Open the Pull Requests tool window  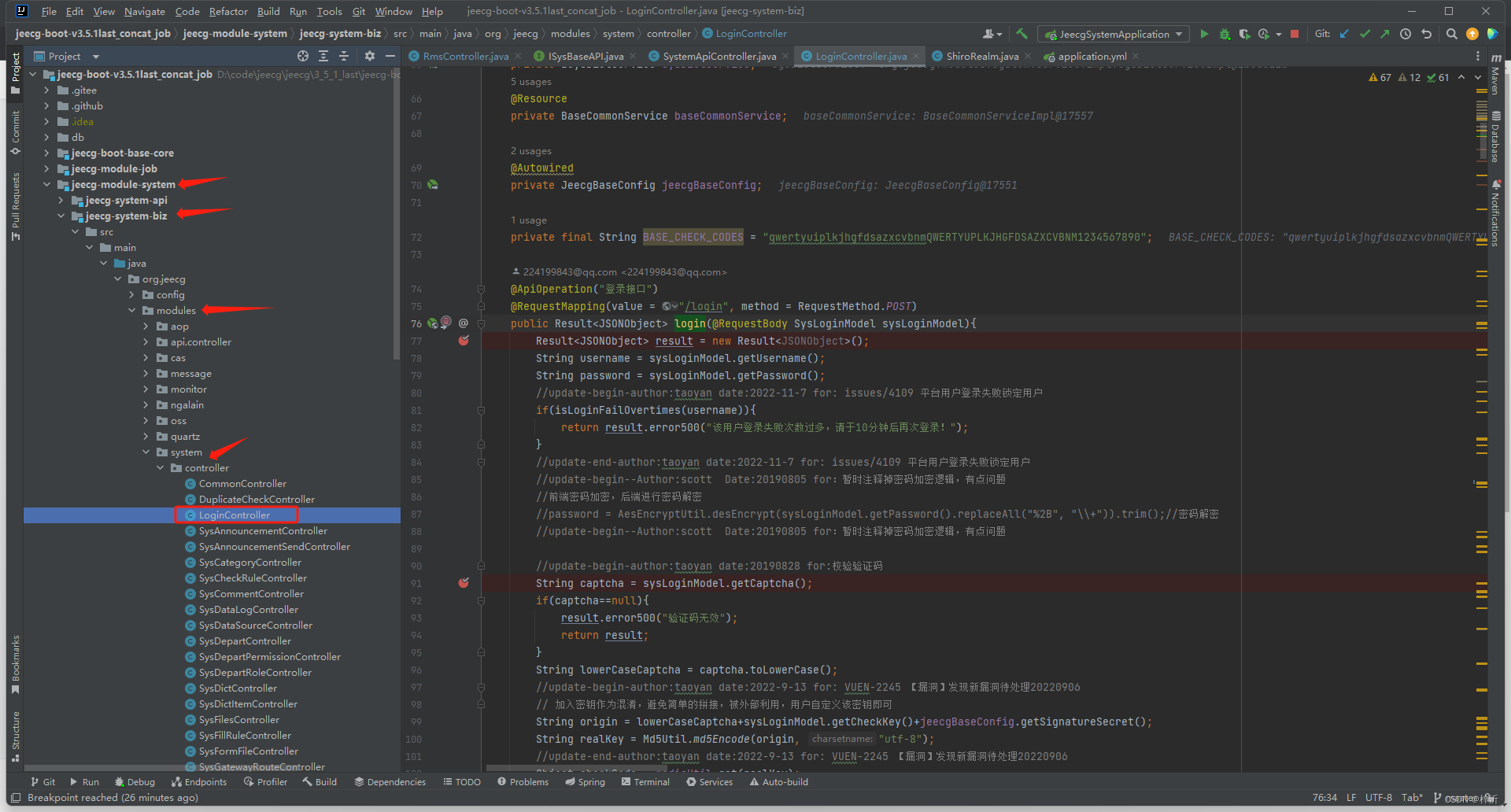click(x=16, y=206)
